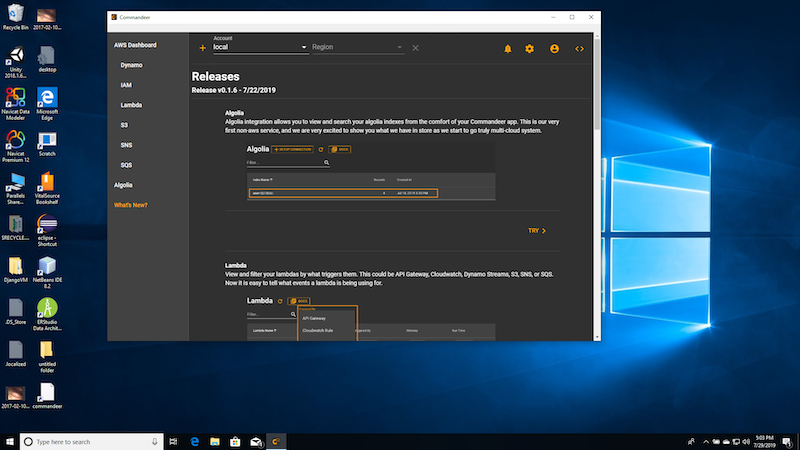Click the code brackets icon
Screen dimensions: 800x450
[x=579, y=49]
